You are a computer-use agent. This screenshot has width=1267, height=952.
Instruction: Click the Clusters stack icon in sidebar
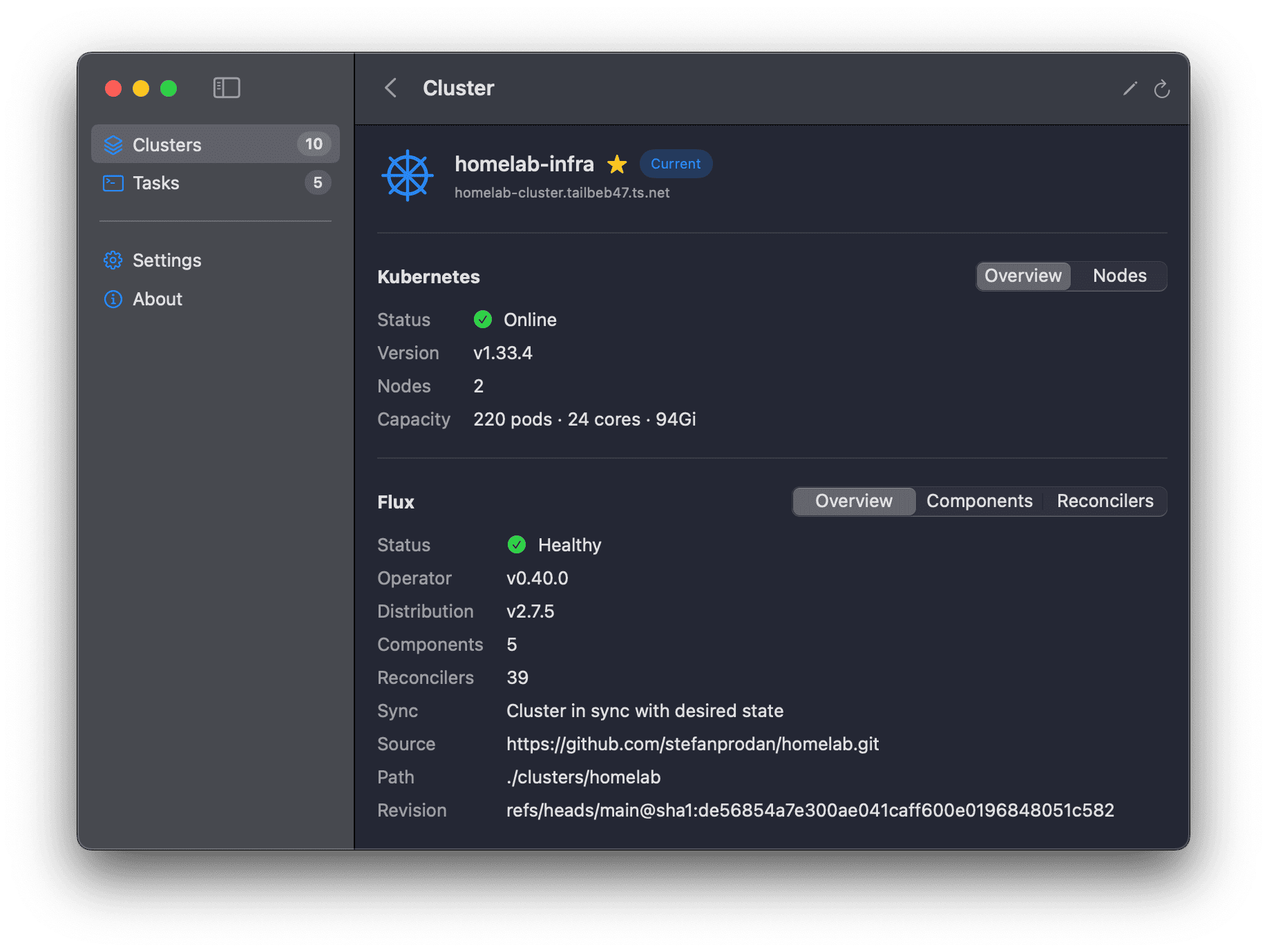(113, 144)
